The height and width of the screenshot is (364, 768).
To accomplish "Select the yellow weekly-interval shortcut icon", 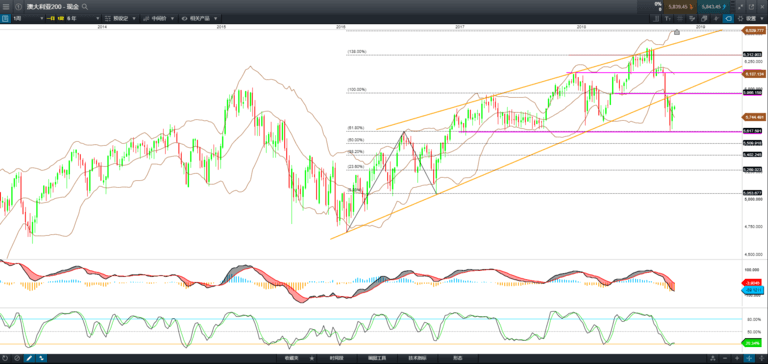I will click(x=60, y=18).
